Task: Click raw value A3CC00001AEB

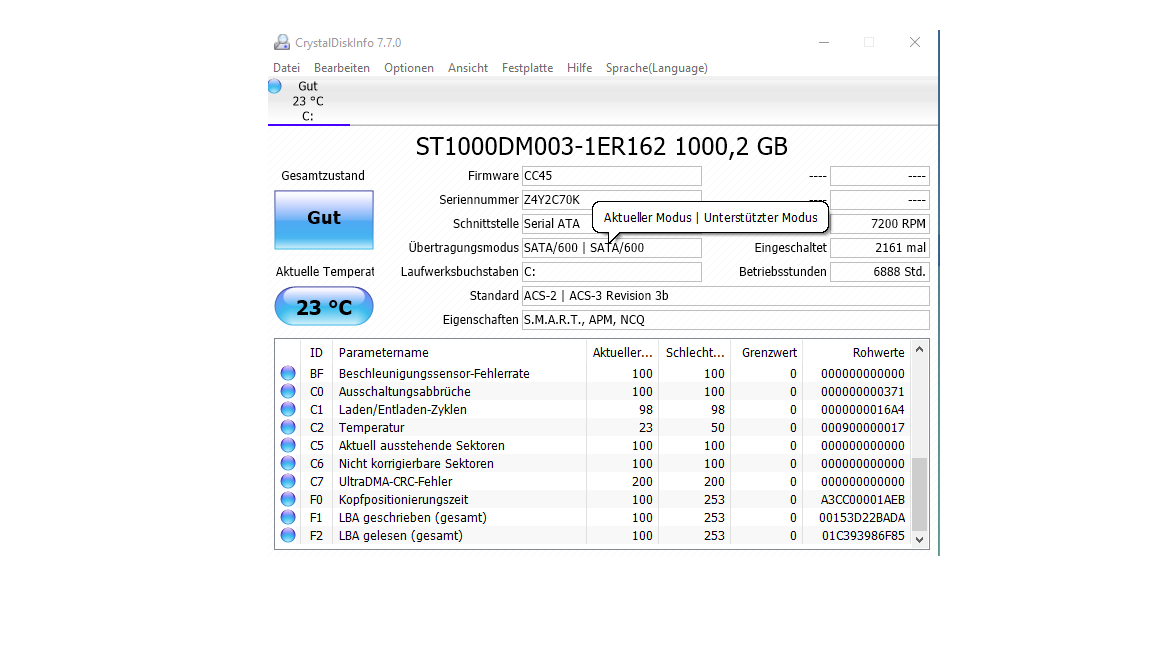Action: (x=863, y=500)
